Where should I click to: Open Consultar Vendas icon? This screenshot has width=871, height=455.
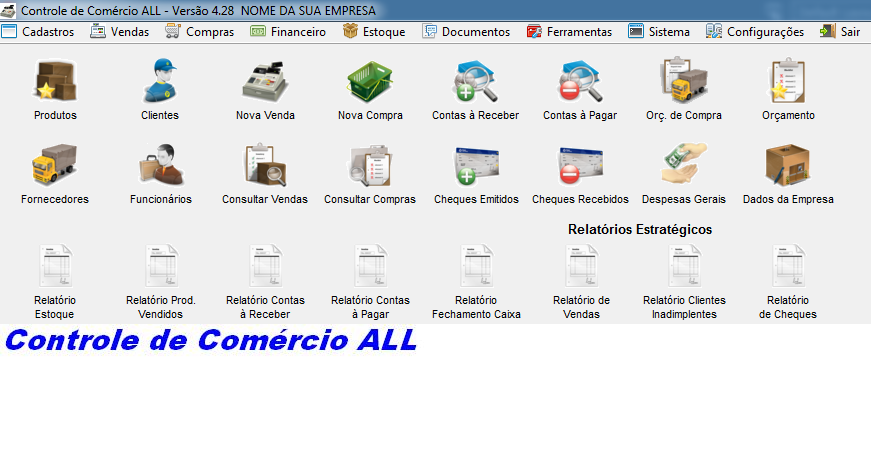pos(265,164)
